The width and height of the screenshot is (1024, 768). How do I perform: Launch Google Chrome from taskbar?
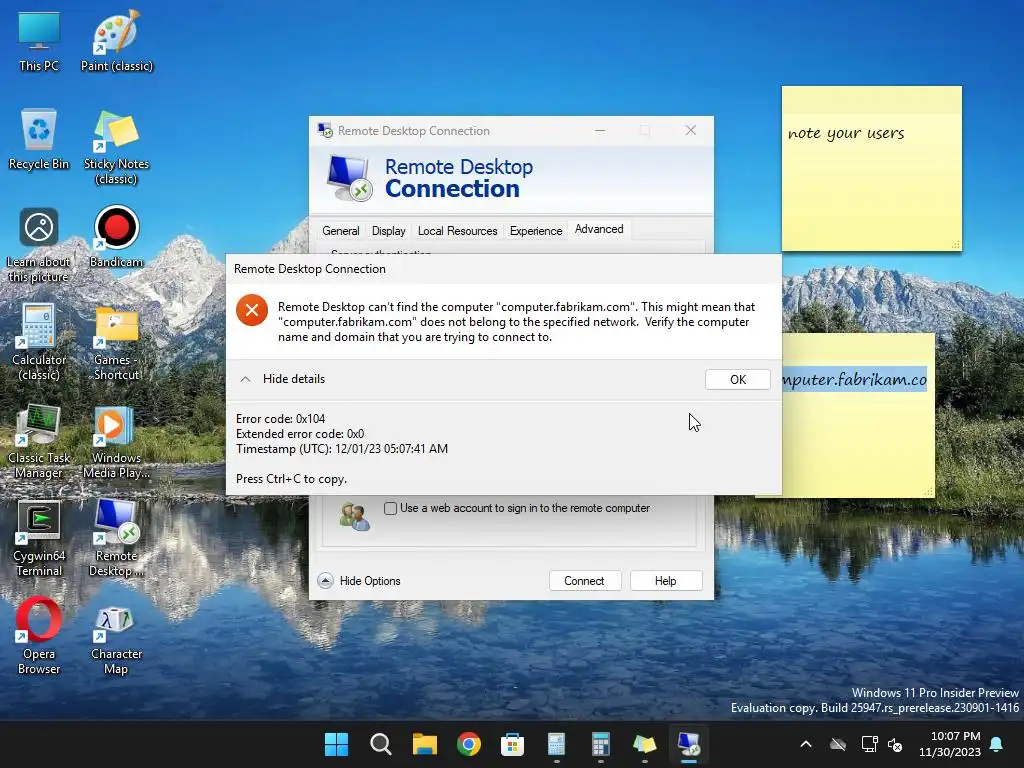click(468, 744)
